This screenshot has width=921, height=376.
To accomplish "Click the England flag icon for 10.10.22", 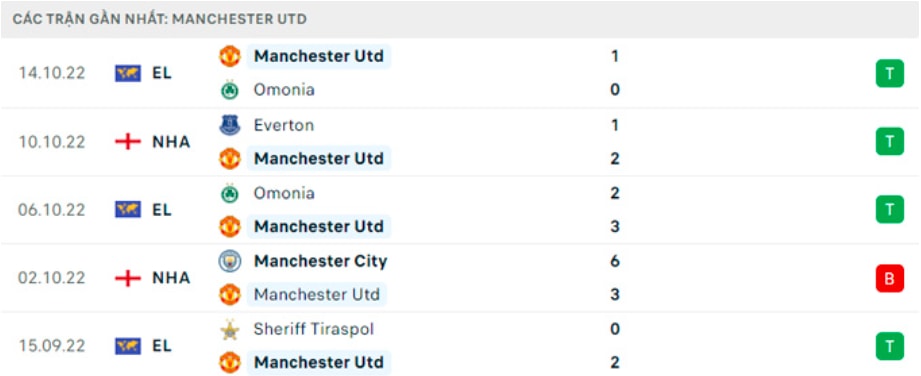I will (x=128, y=142).
